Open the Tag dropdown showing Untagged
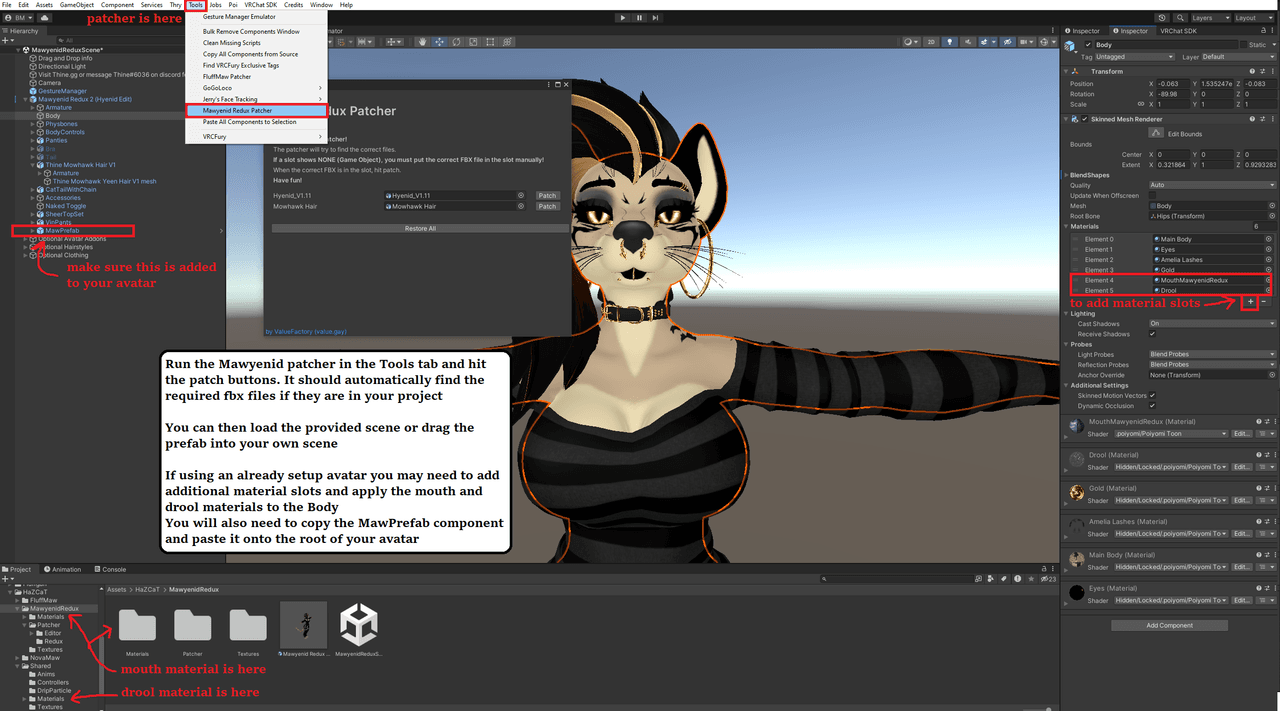This screenshot has height=711, width=1280. (1135, 57)
